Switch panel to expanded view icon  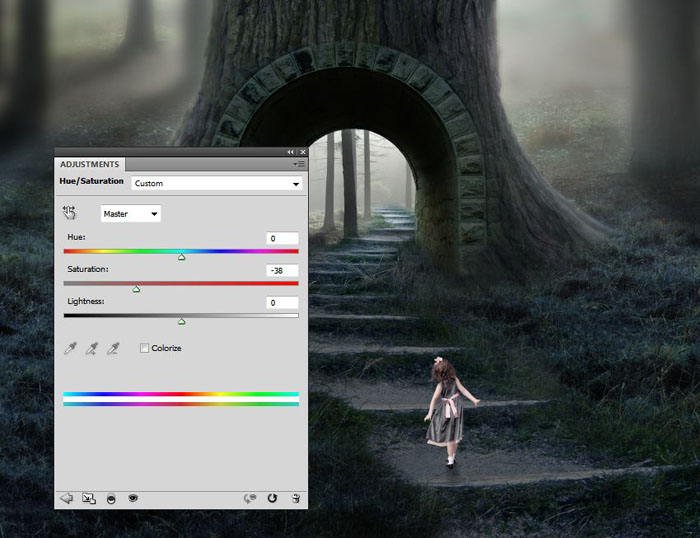click(88, 497)
